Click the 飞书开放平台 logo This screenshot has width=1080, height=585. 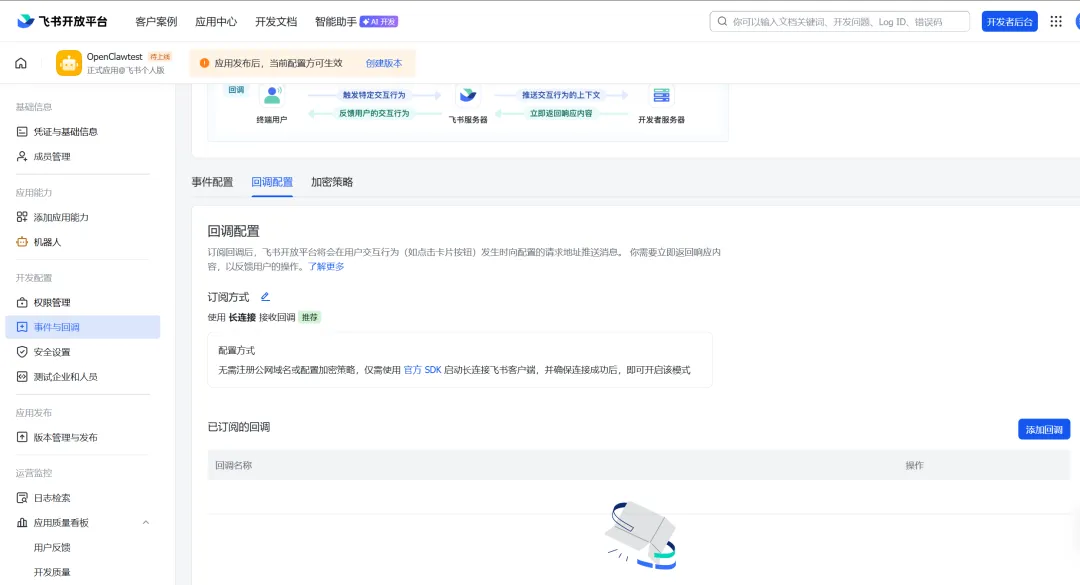(x=63, y=21)
